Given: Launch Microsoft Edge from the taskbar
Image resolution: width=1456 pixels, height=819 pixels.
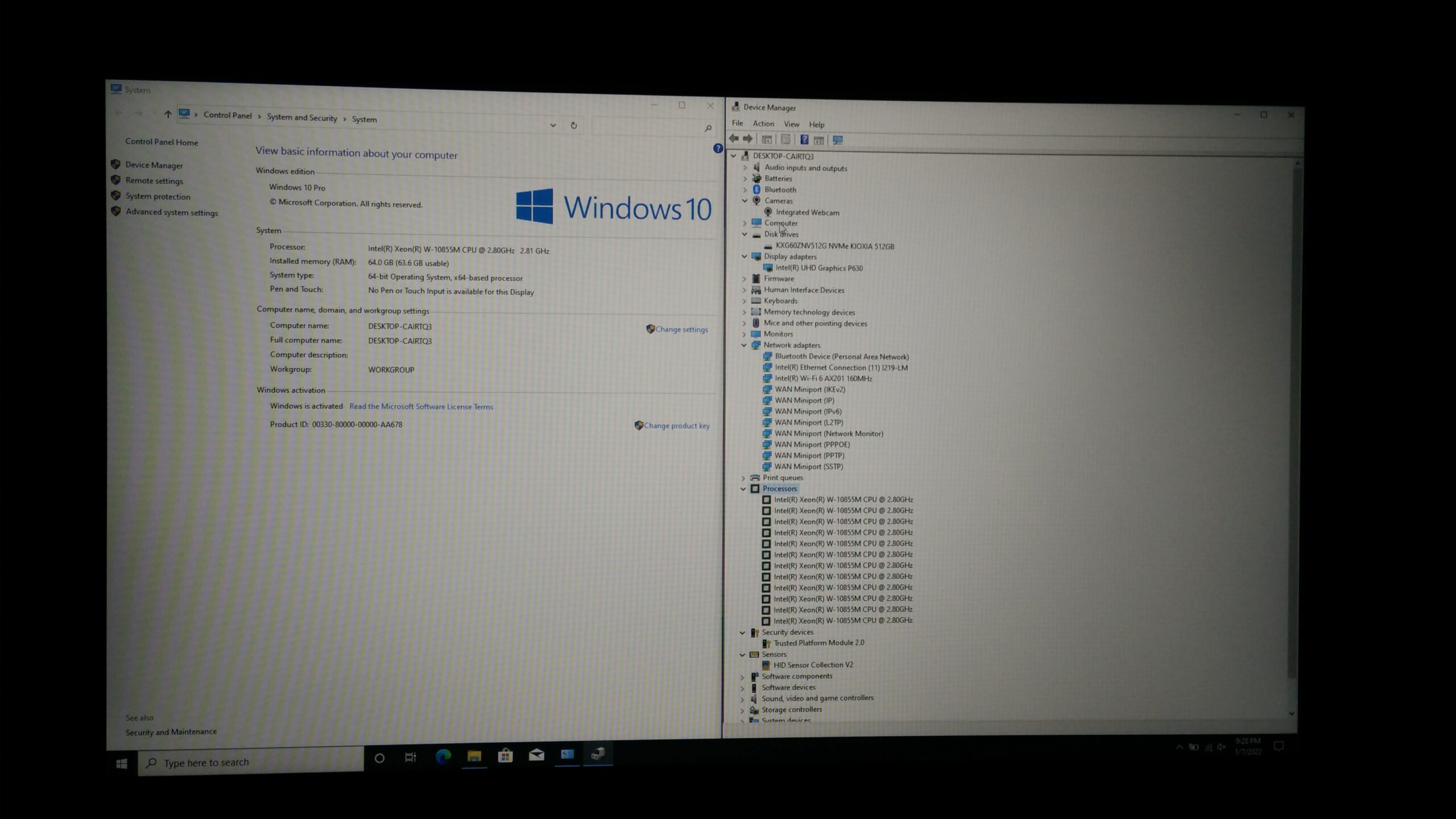Looking at the screenshot, I should point(443,756).
